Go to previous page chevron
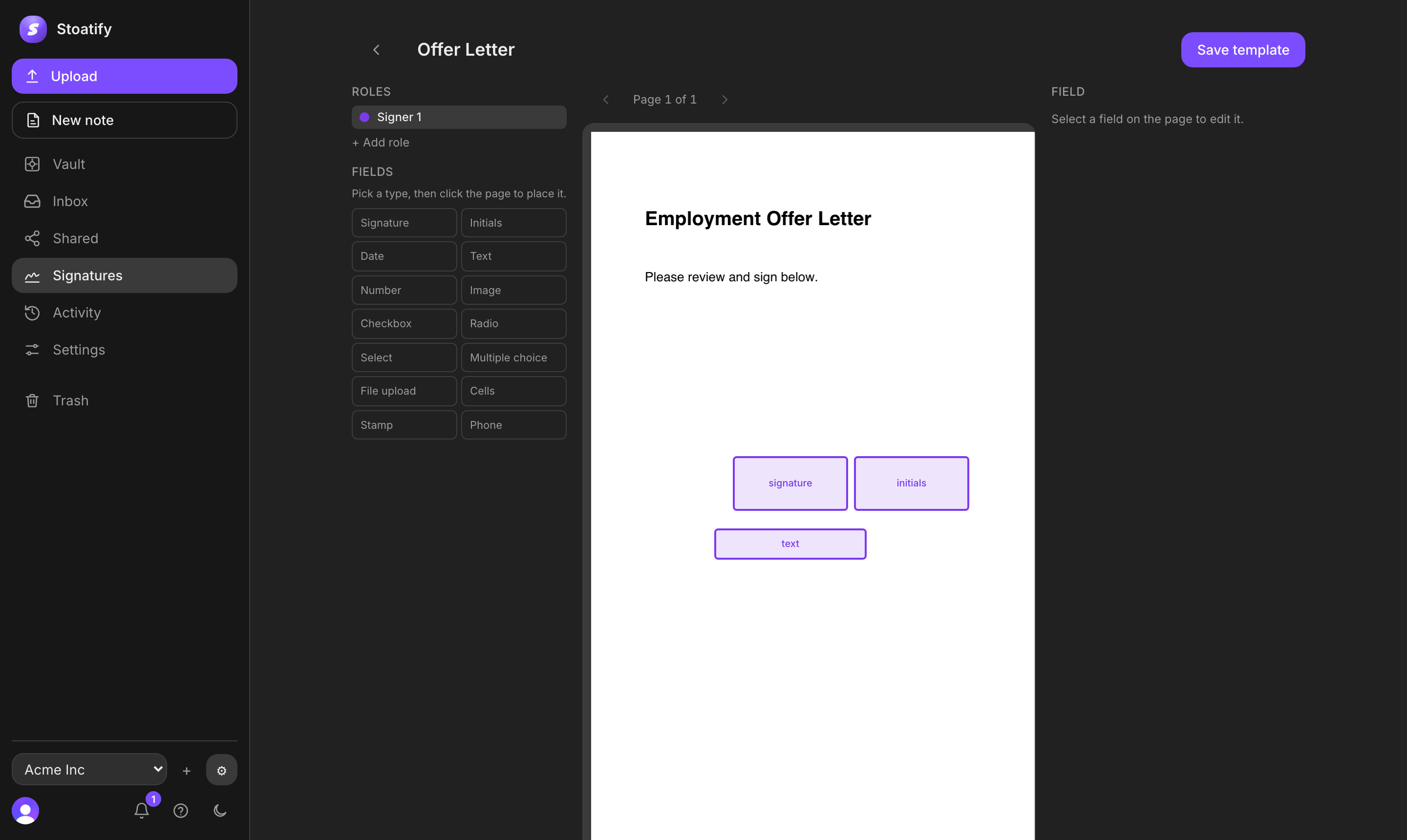 (x=606, y=100)
